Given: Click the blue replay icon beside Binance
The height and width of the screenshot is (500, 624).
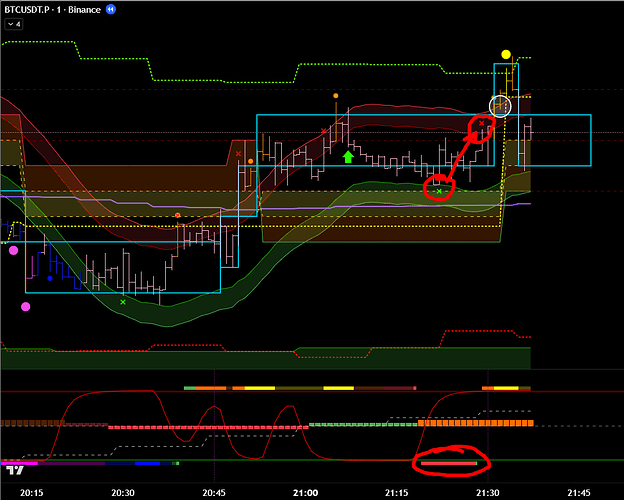Looking at the screenshot, I should point(110,8).
